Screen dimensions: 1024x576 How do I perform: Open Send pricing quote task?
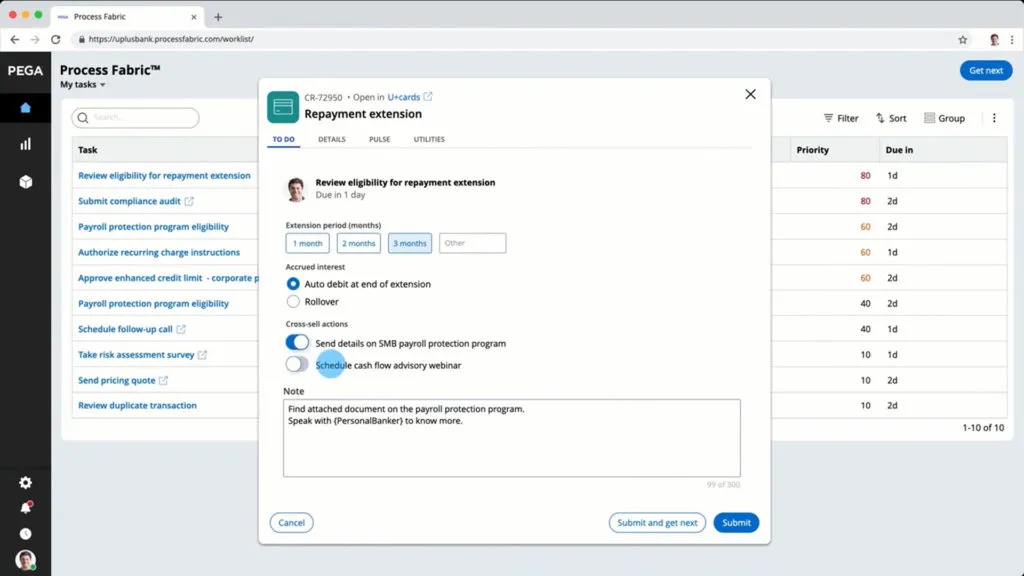[117, 380]
